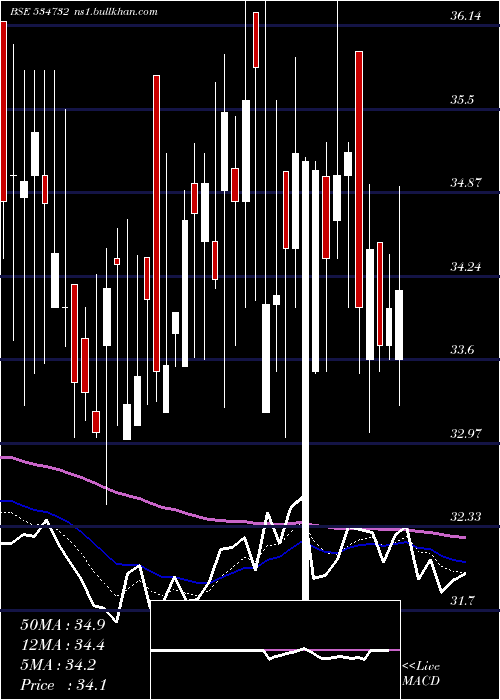Click the ns1.bullkhan.com watermark text
500x700 pixels.
click(115, 12)
